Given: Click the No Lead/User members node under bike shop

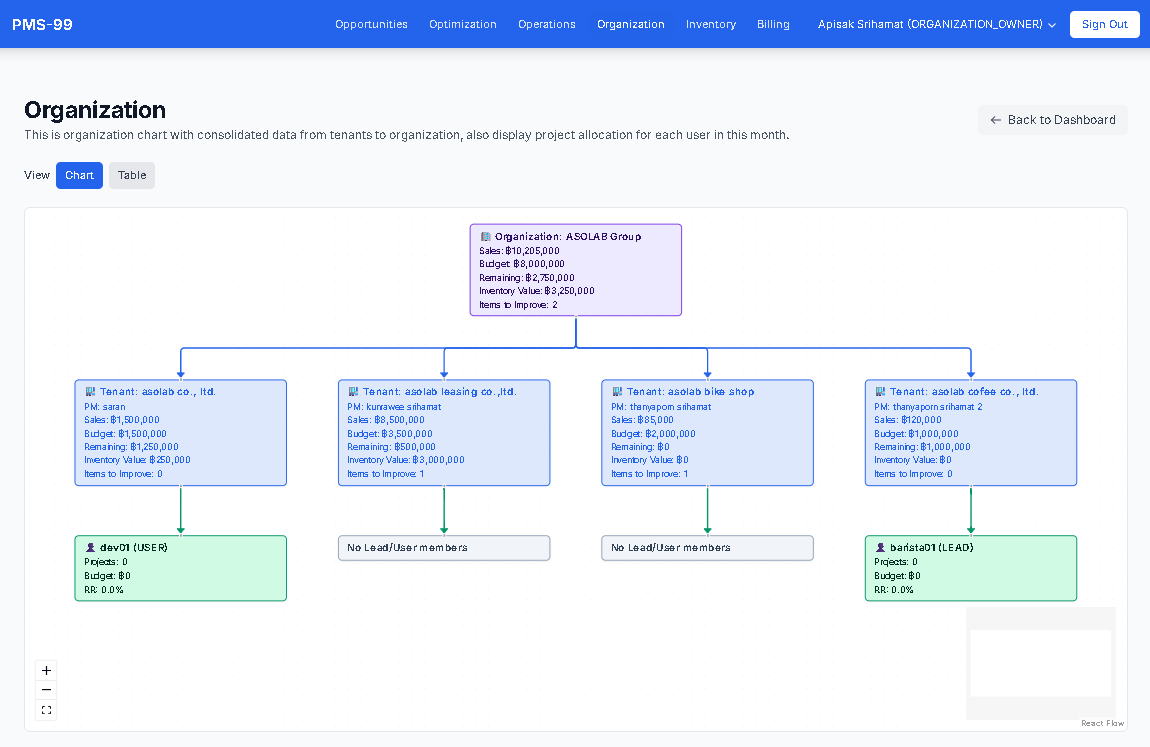Looking at the screenshot, I should (707, 547).
